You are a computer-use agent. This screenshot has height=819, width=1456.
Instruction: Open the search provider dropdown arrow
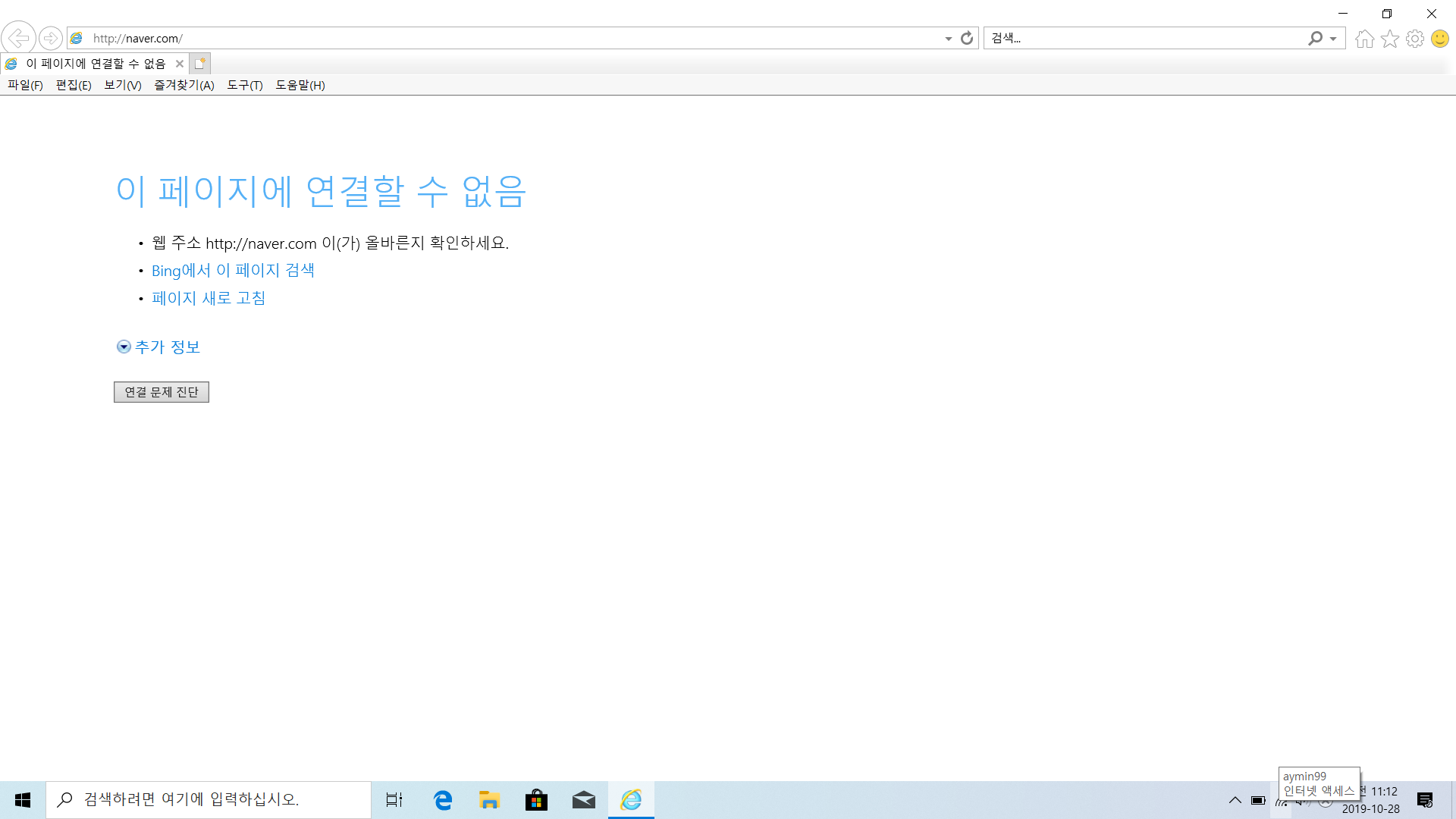(x=1333, y=39)
